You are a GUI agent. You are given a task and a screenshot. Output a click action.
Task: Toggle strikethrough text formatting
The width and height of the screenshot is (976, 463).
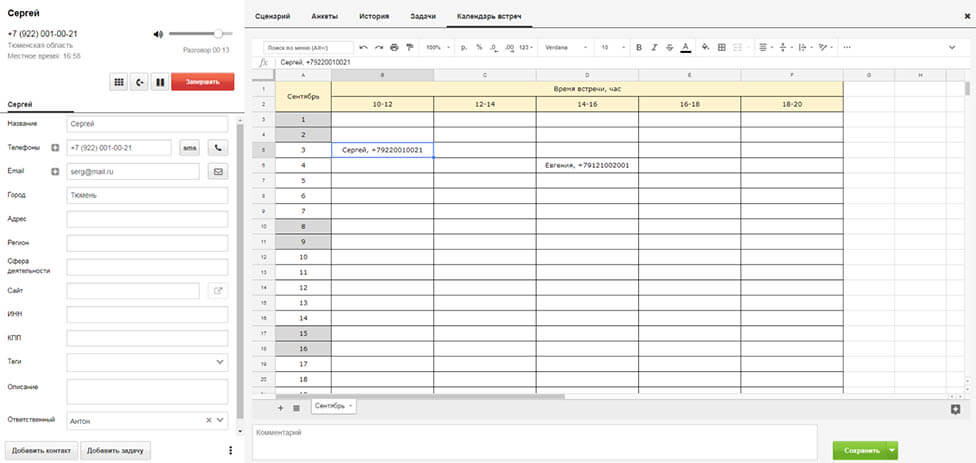[x=669, y=47]
